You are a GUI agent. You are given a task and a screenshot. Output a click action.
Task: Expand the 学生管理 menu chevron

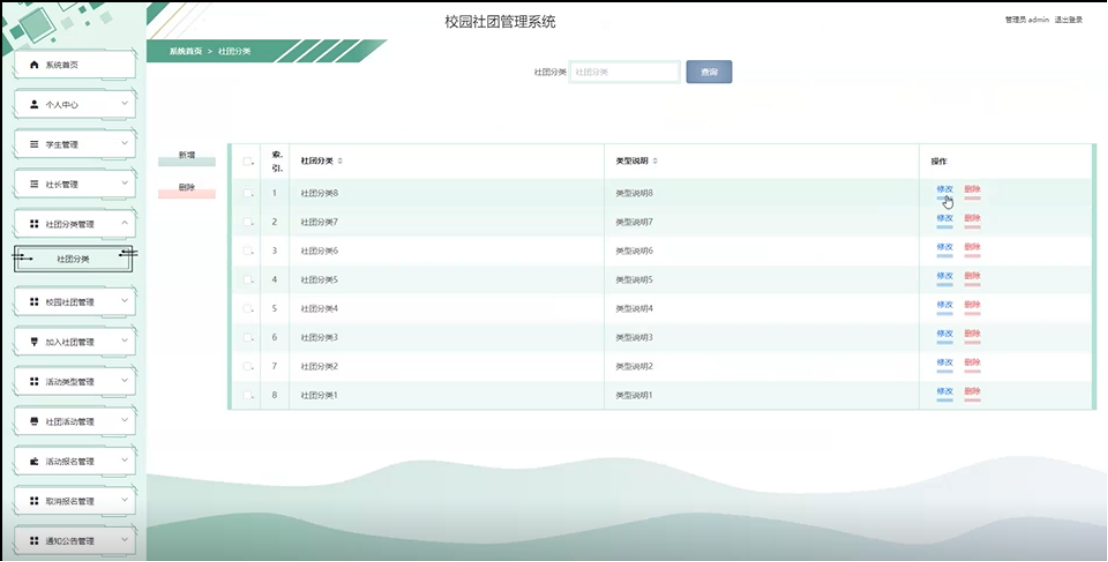124,144
